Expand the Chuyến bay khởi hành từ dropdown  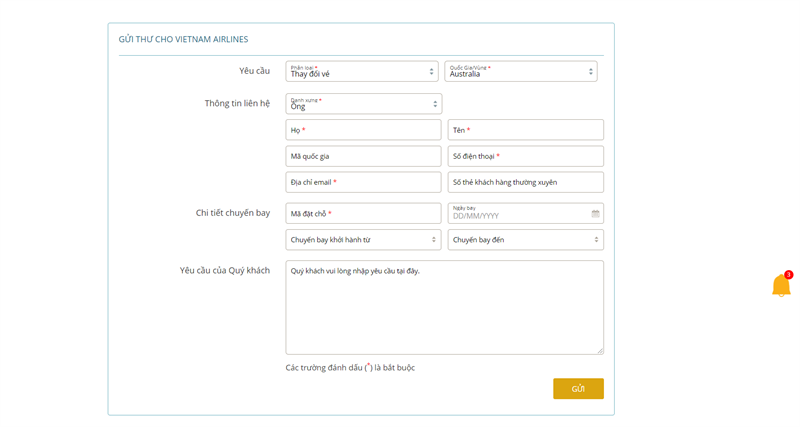pos(363,240)
